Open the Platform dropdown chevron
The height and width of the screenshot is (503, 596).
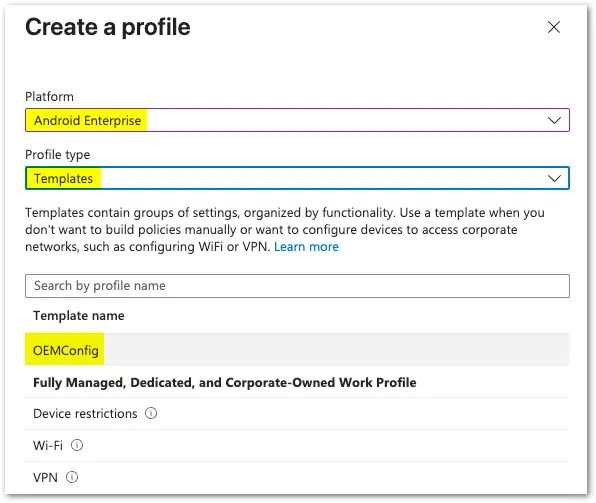click(554, 121)
